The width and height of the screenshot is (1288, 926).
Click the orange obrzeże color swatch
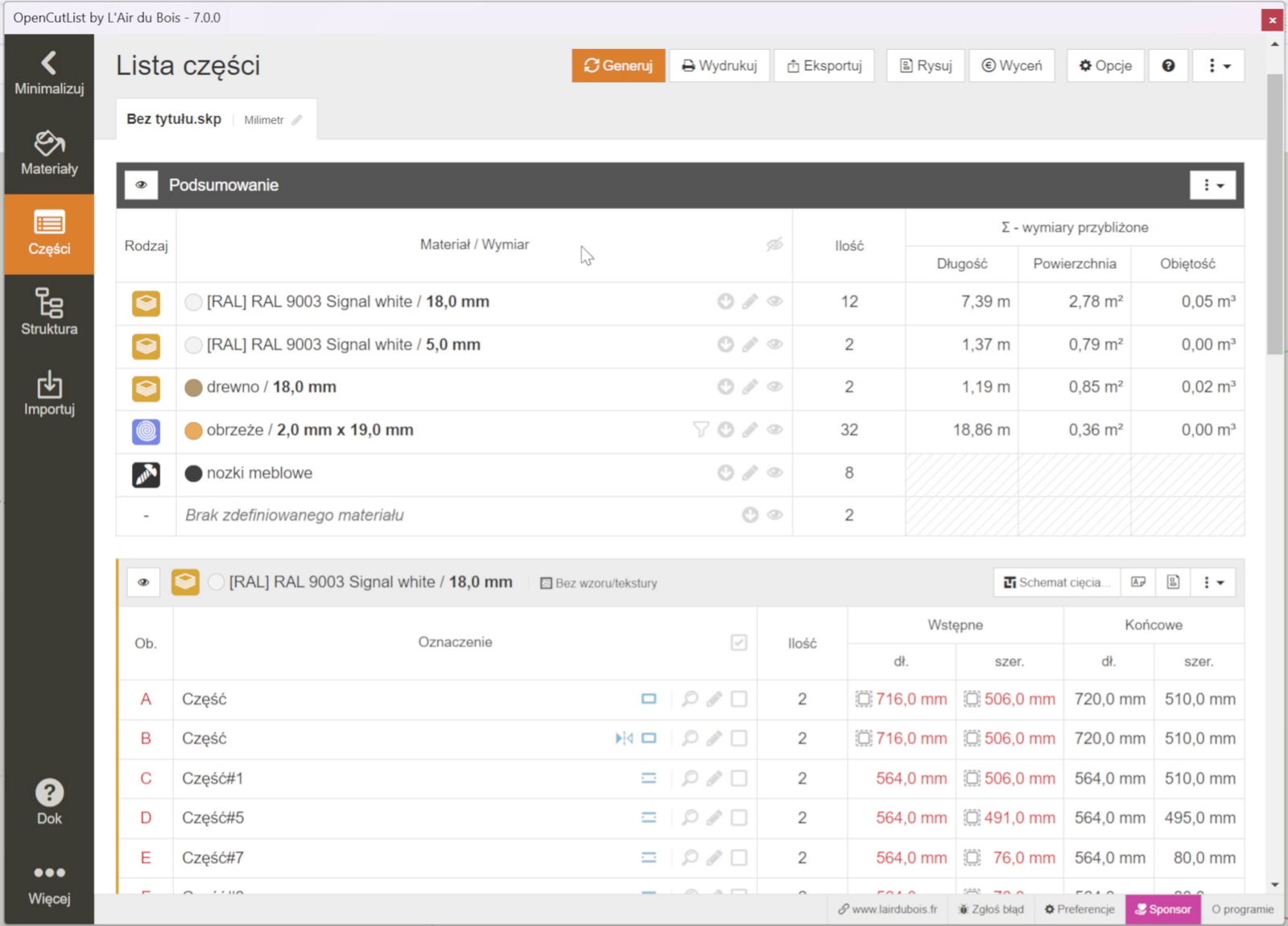coord(193,431)
